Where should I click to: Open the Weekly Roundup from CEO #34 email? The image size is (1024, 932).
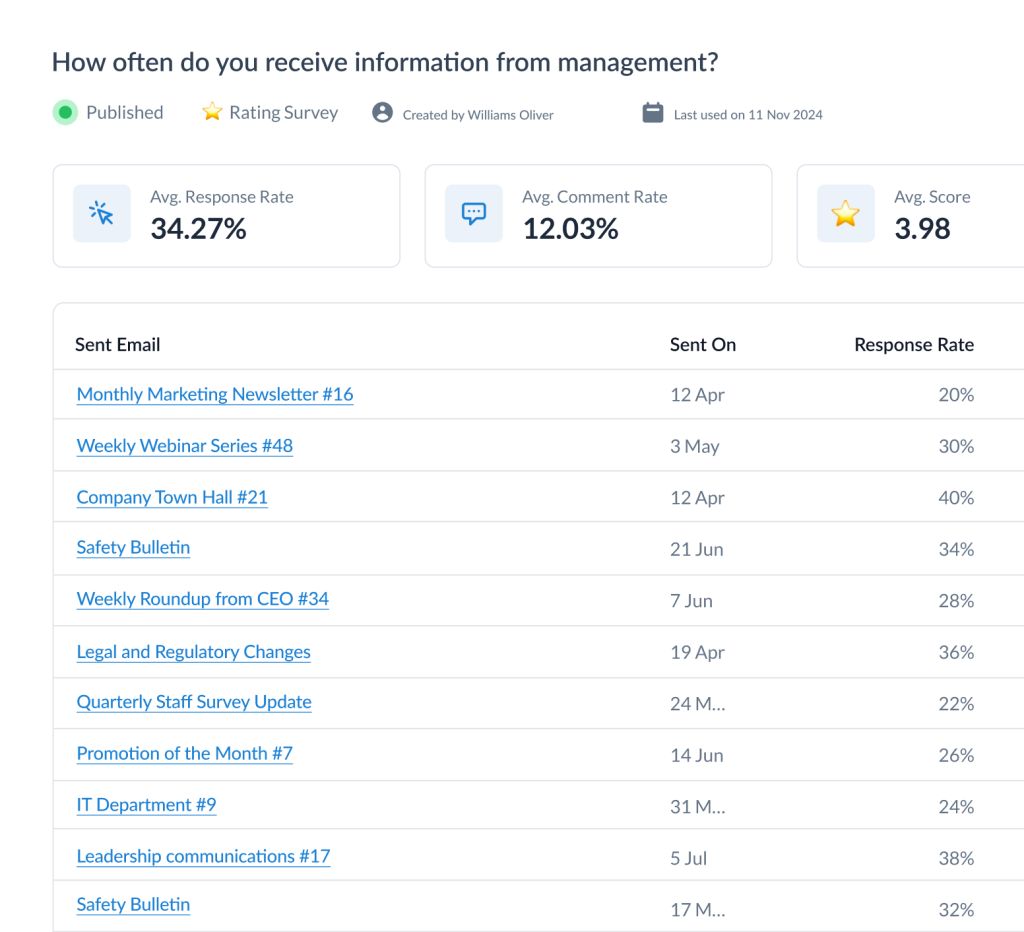[202, 599]
